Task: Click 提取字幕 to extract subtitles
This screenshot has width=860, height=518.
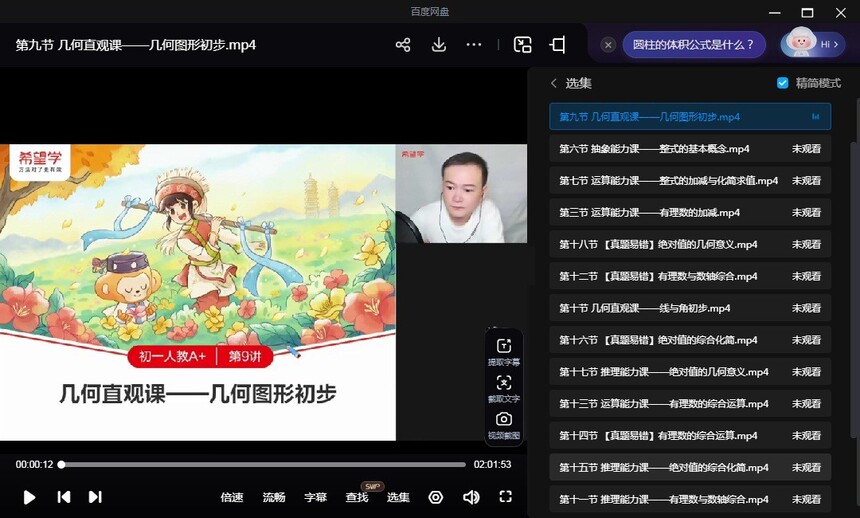Action: 504,351
